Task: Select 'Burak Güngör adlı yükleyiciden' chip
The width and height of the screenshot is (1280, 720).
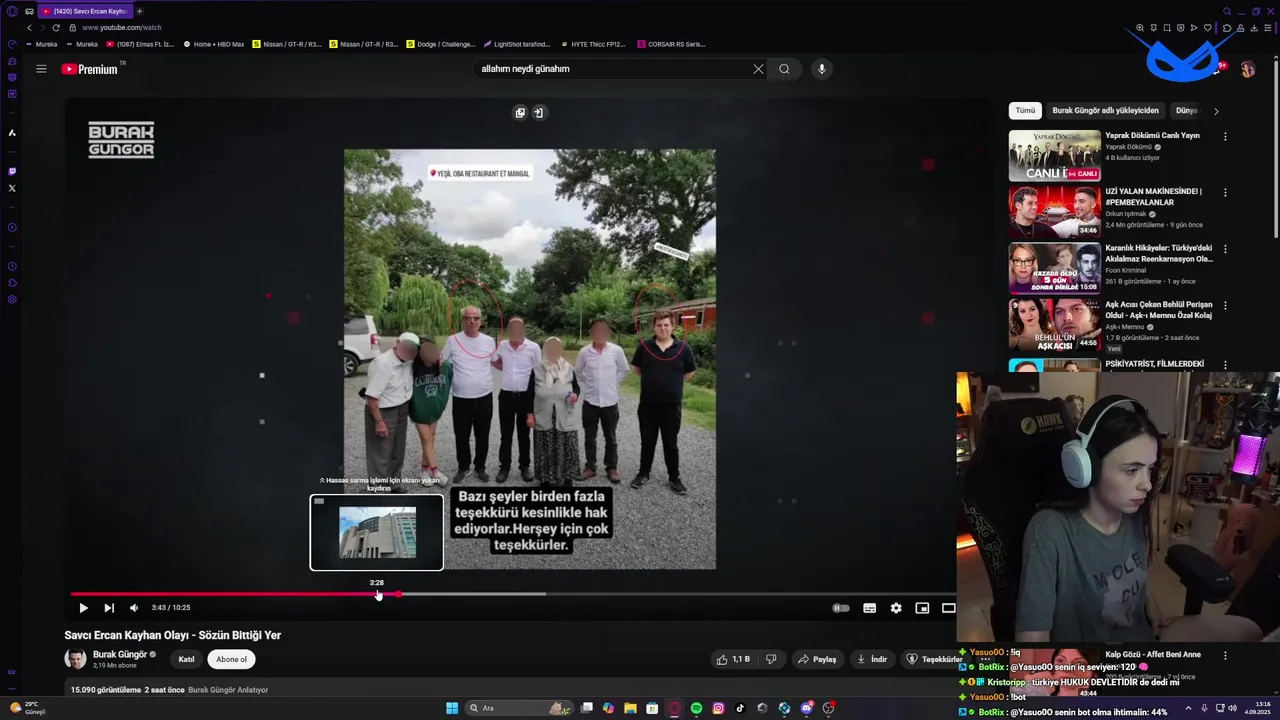Action: point(1105,111)
